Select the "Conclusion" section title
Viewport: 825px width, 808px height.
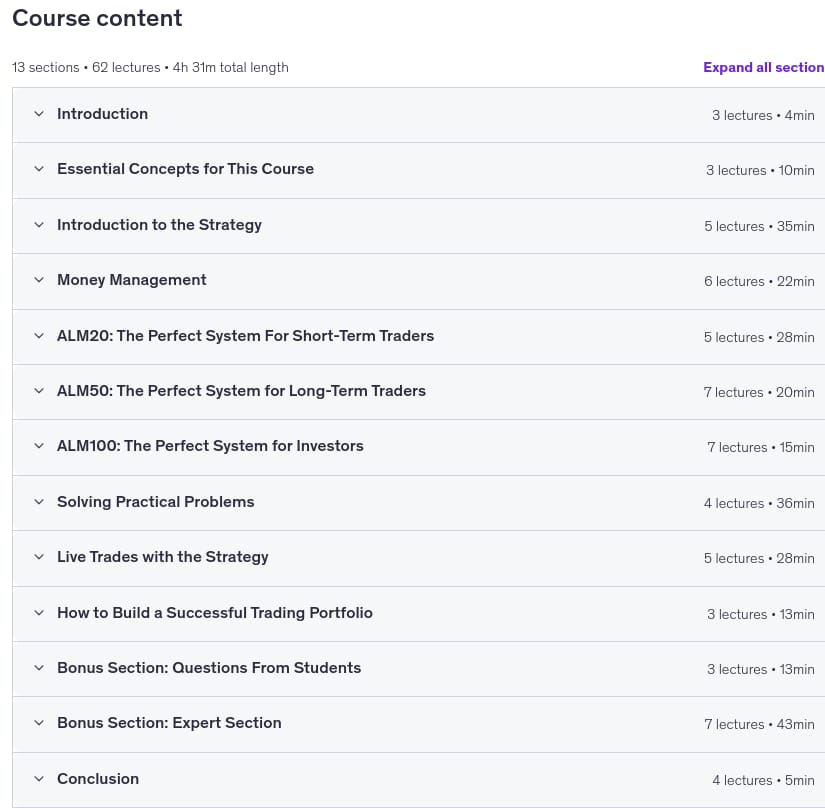coord(98,779)
